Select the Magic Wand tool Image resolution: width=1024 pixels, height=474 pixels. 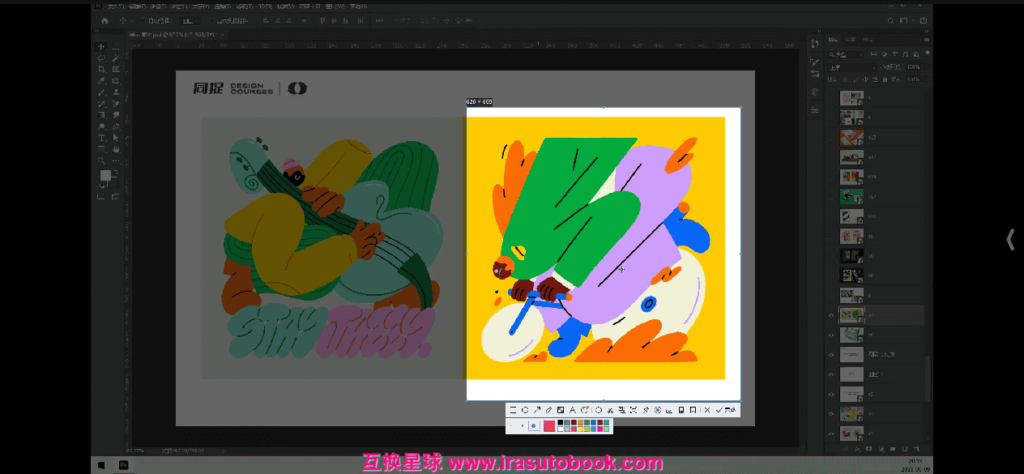tap(116, 58)
